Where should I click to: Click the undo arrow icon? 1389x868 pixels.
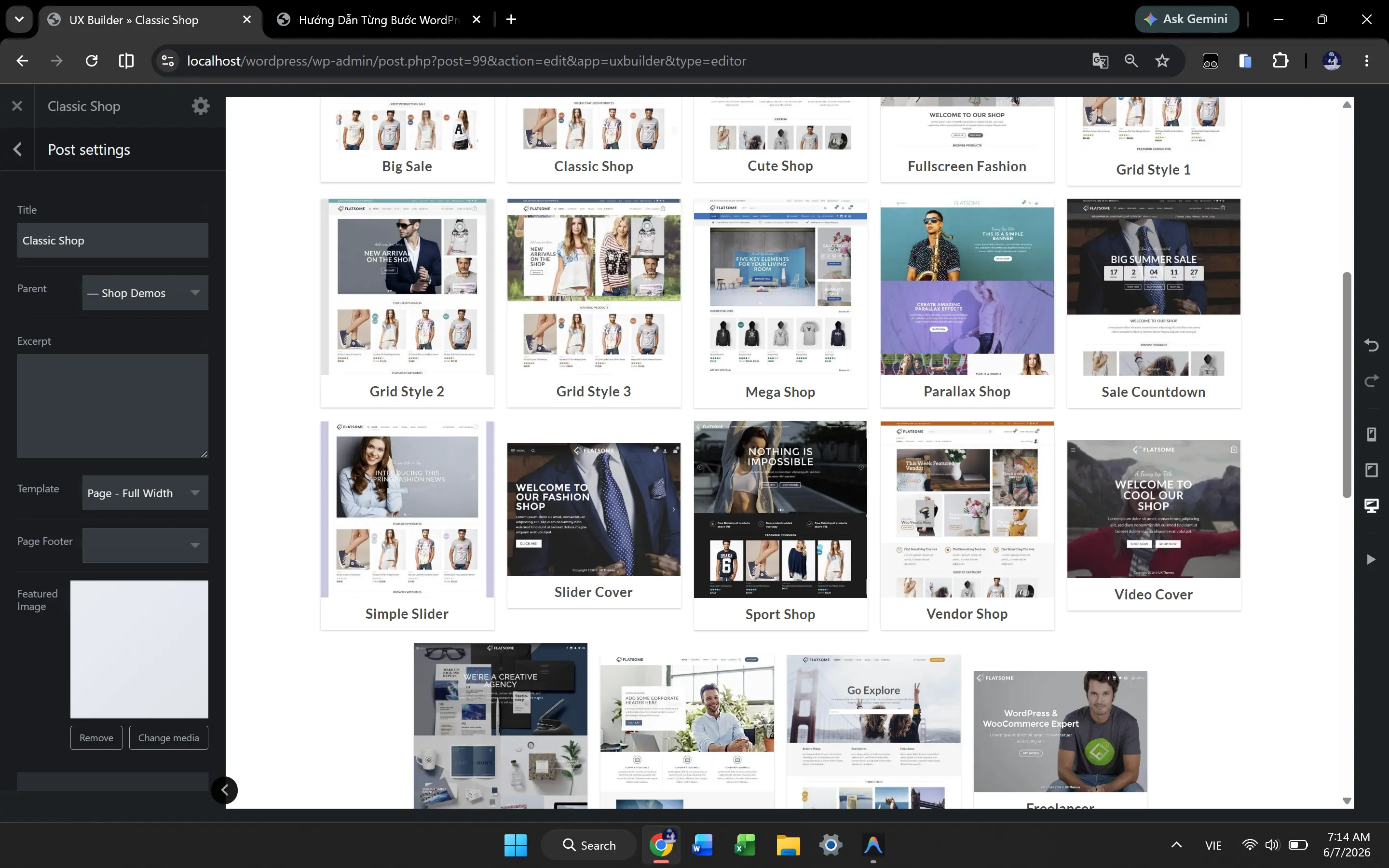(1371, 344)
